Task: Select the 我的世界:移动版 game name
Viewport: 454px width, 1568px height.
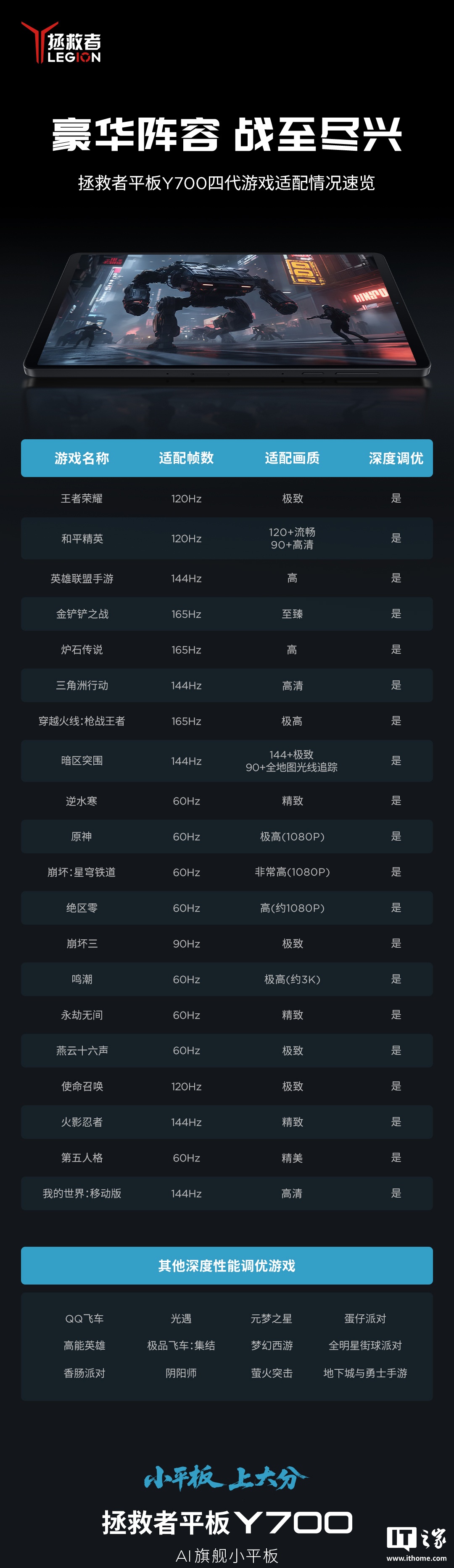Action: 82,1194
